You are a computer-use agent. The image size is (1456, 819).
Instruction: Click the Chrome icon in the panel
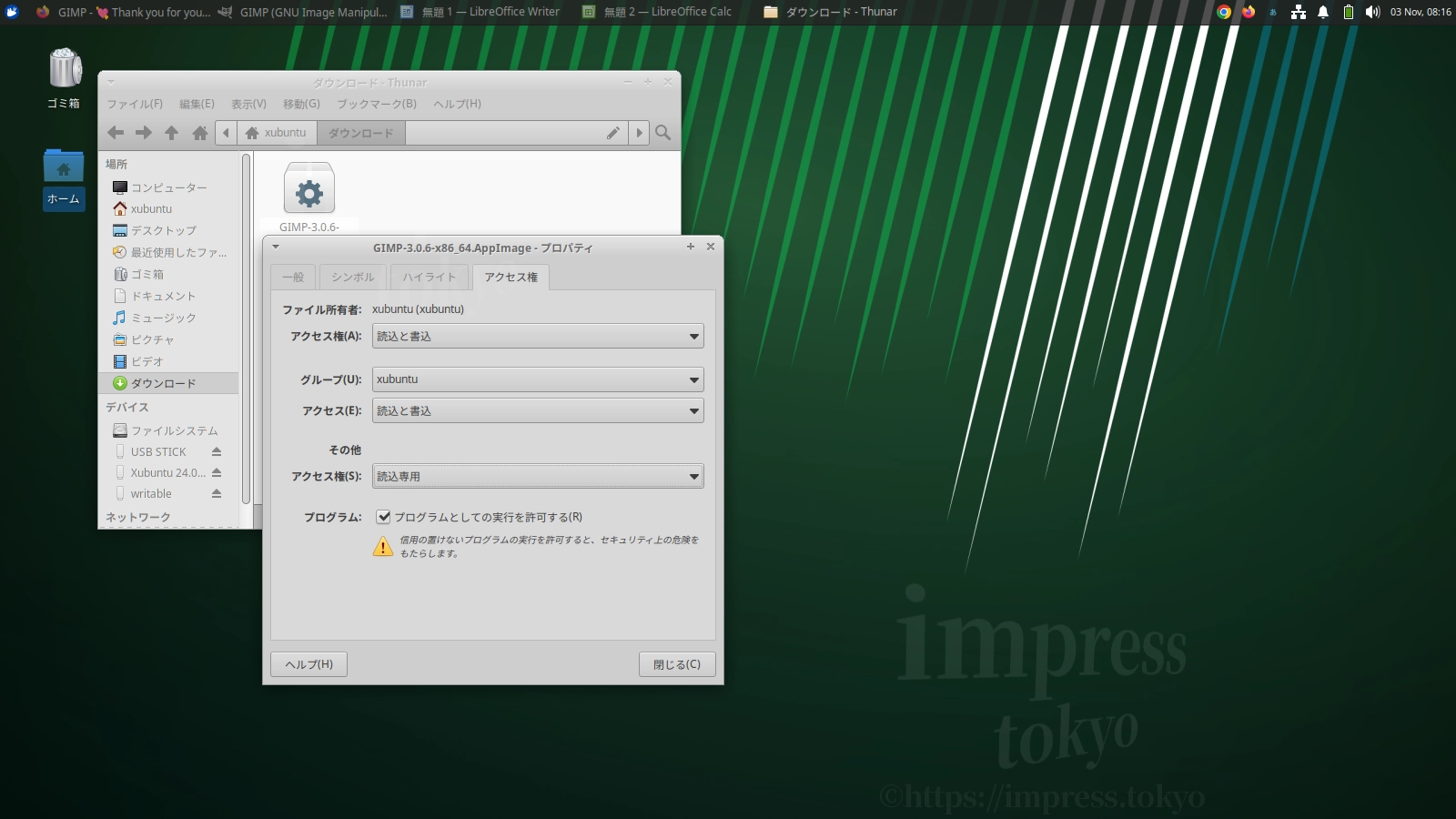click(x=1224, y=12)
